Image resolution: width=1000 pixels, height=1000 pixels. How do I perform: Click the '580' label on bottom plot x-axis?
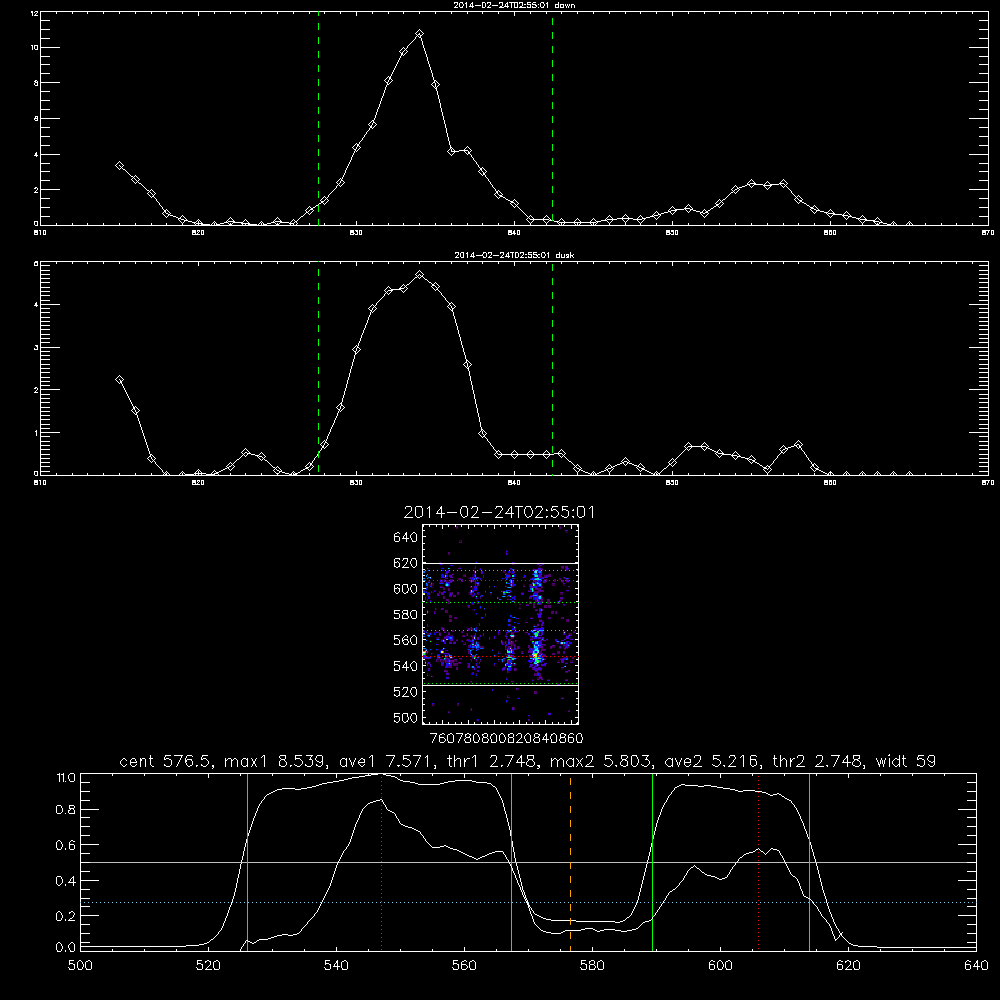point(592,966)
